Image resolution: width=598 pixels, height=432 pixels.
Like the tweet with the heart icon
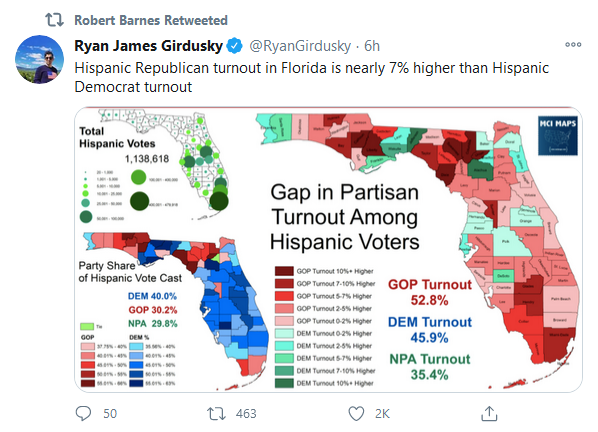coord(356,414)
